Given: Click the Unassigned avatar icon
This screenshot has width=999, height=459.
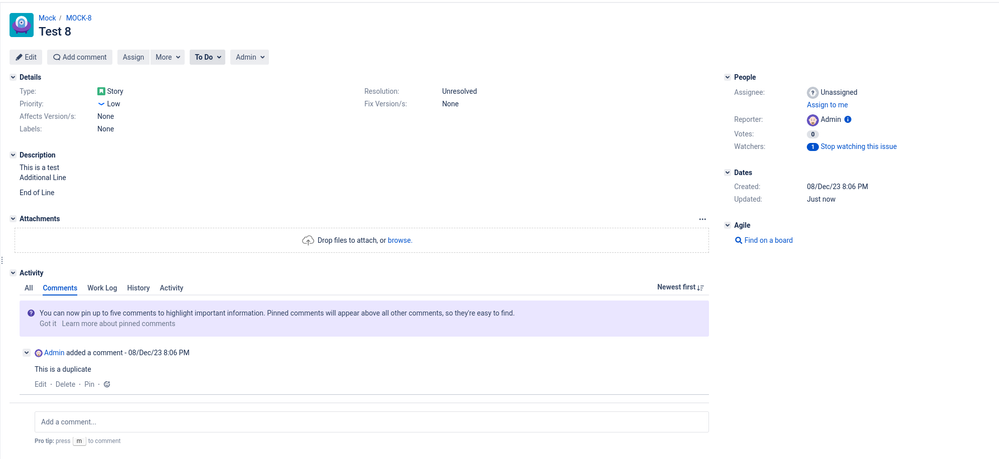Looking at the screenshot, I should pyautogui.click(x=812, y=92).
